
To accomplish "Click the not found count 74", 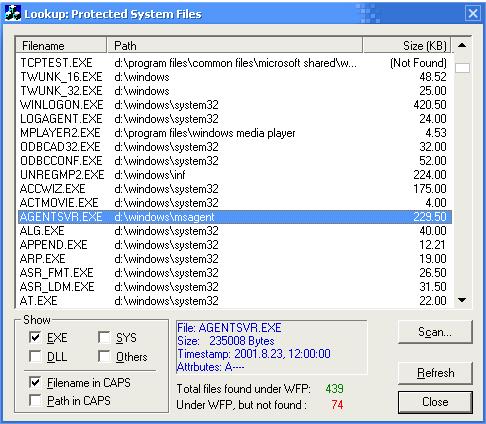I will (337, 405).
